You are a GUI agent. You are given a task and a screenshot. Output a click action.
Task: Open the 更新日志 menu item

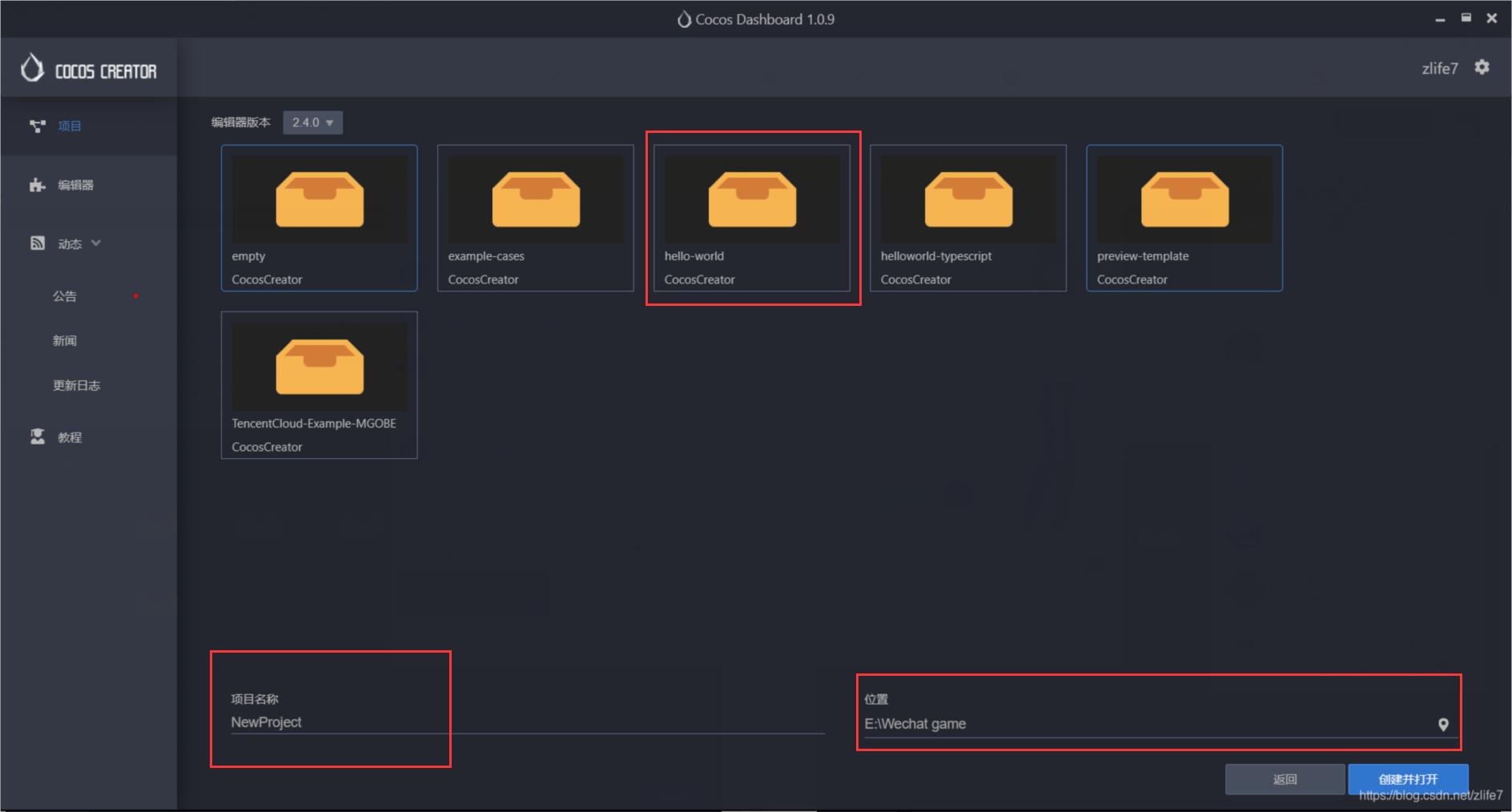click(x=76, y=386)
